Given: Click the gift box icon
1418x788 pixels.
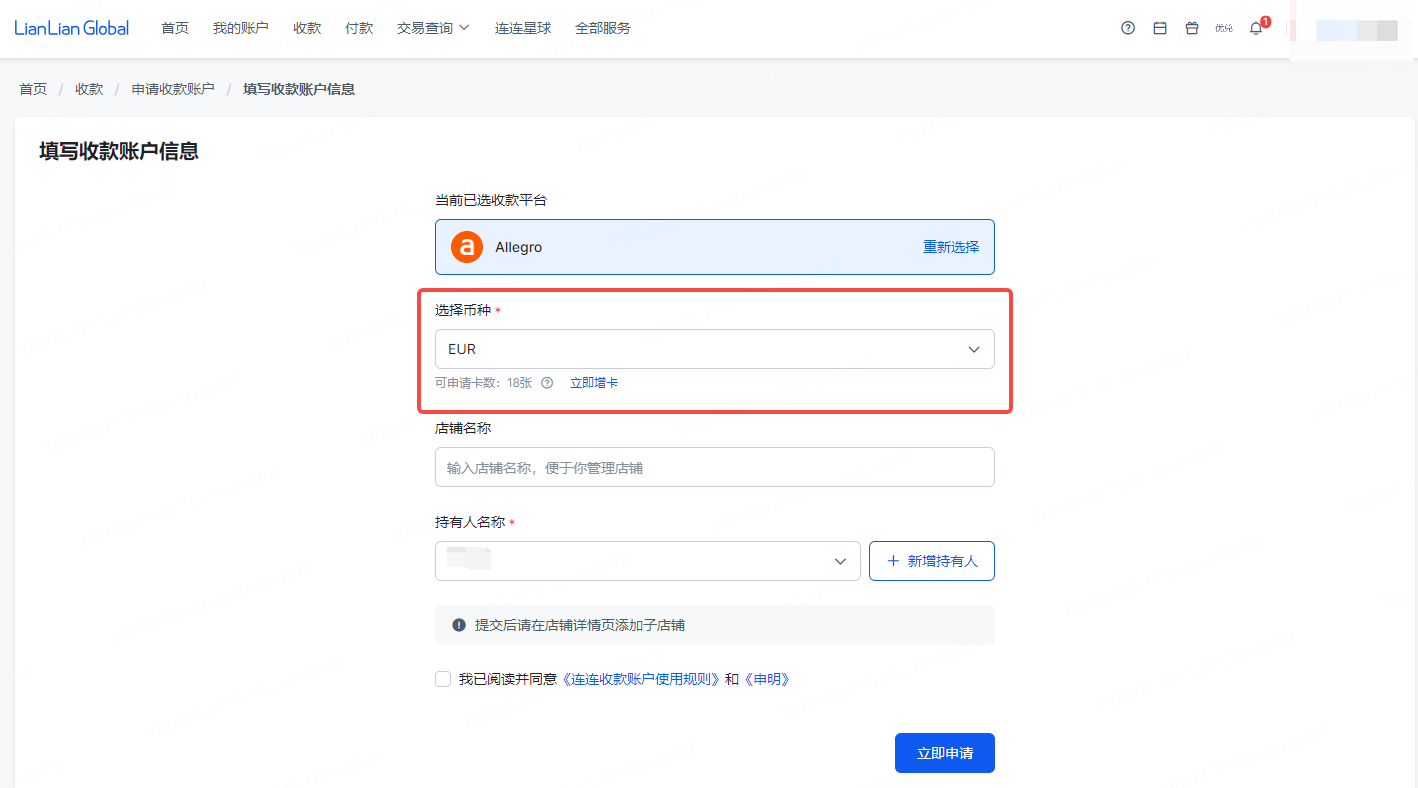Looking at the screenshot, I should coord(1192,28).
